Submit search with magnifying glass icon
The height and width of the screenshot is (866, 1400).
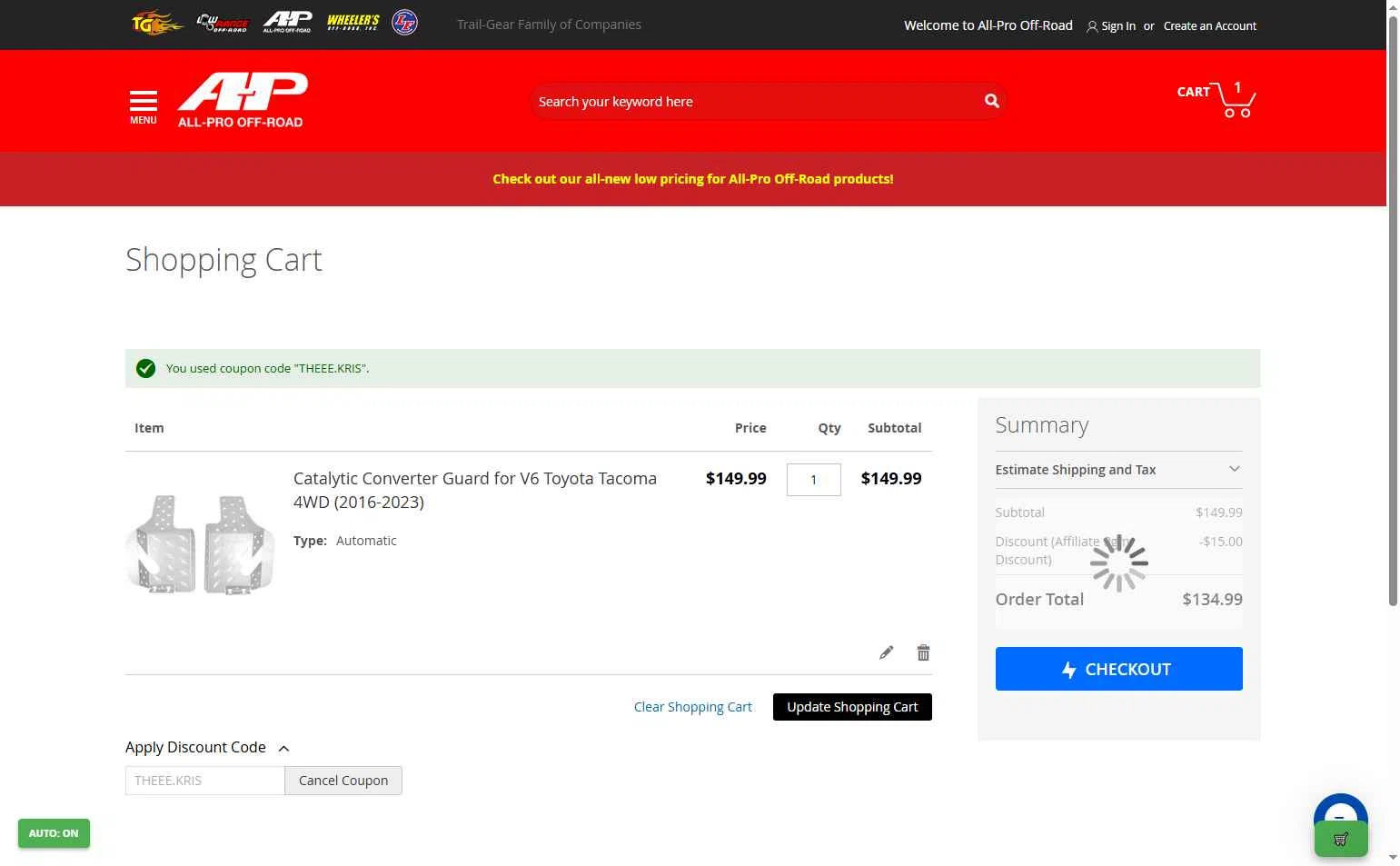click(x=992, y=101)
